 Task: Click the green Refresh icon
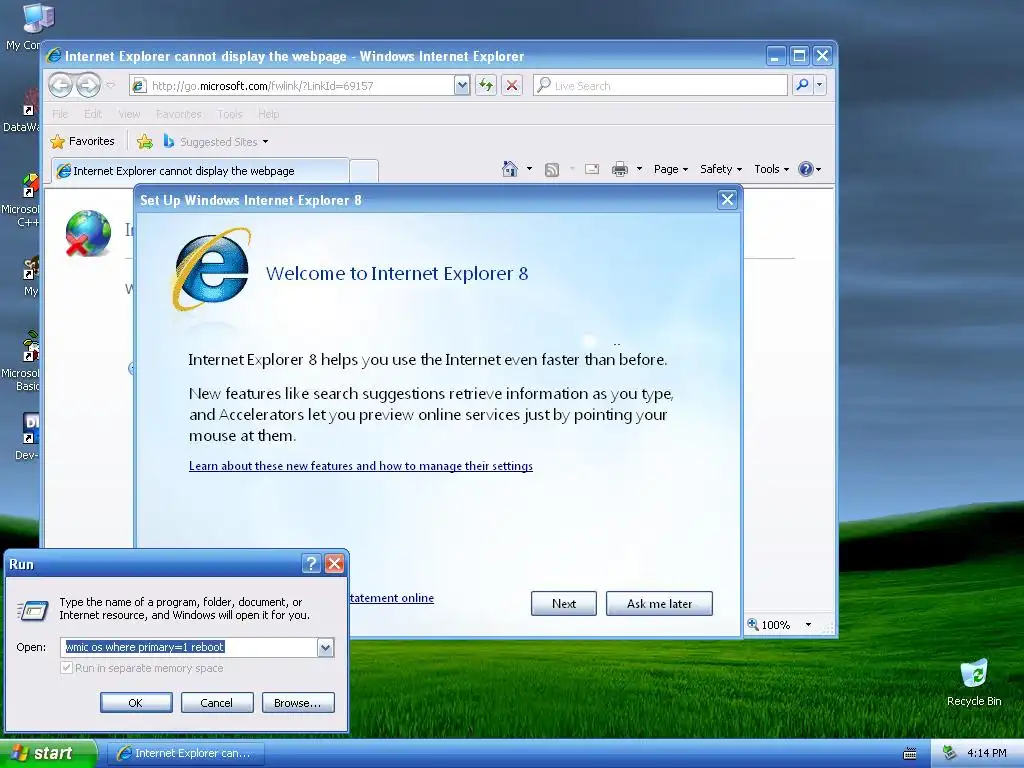coord(486,86)
